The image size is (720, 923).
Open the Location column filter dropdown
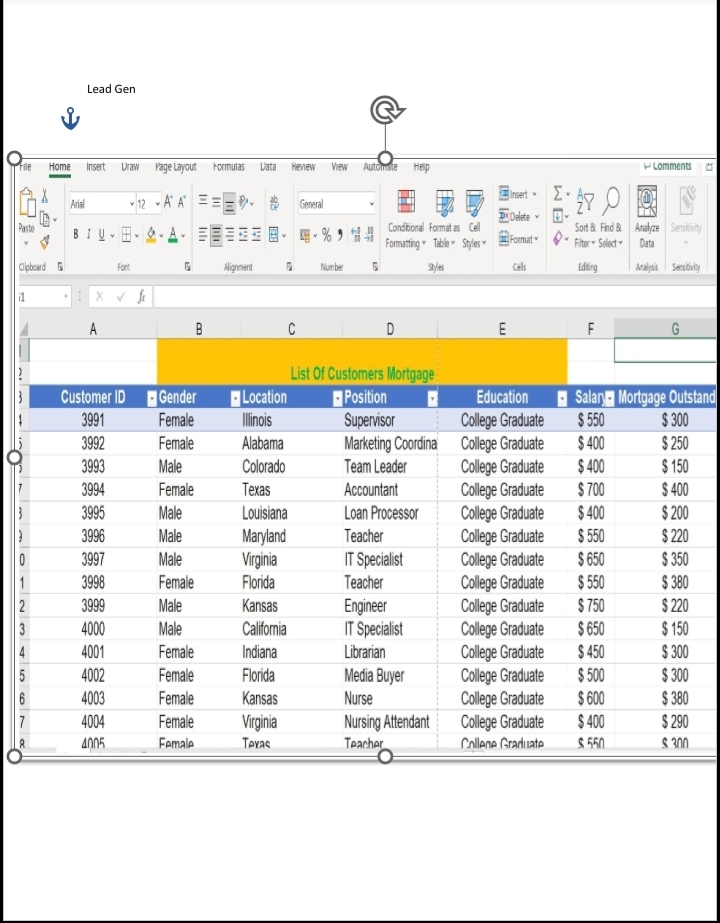pos(337,399)
